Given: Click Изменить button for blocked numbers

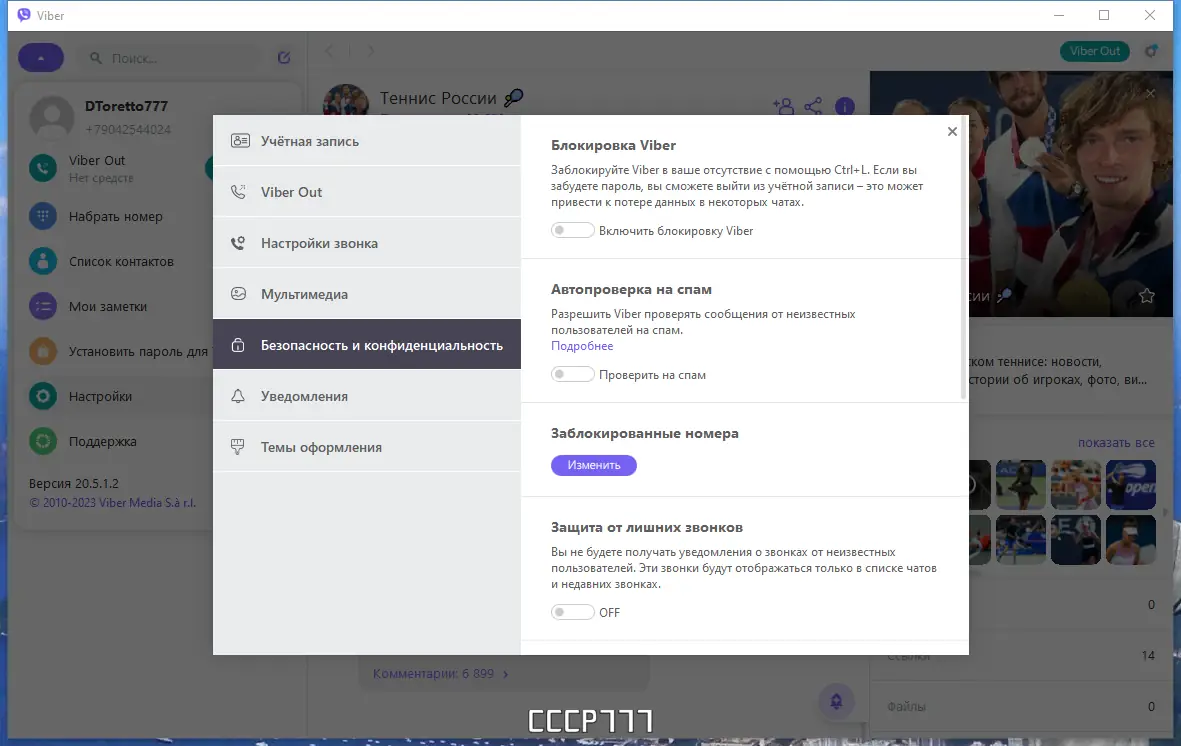Looking at the screenshot, I should 594,465.
